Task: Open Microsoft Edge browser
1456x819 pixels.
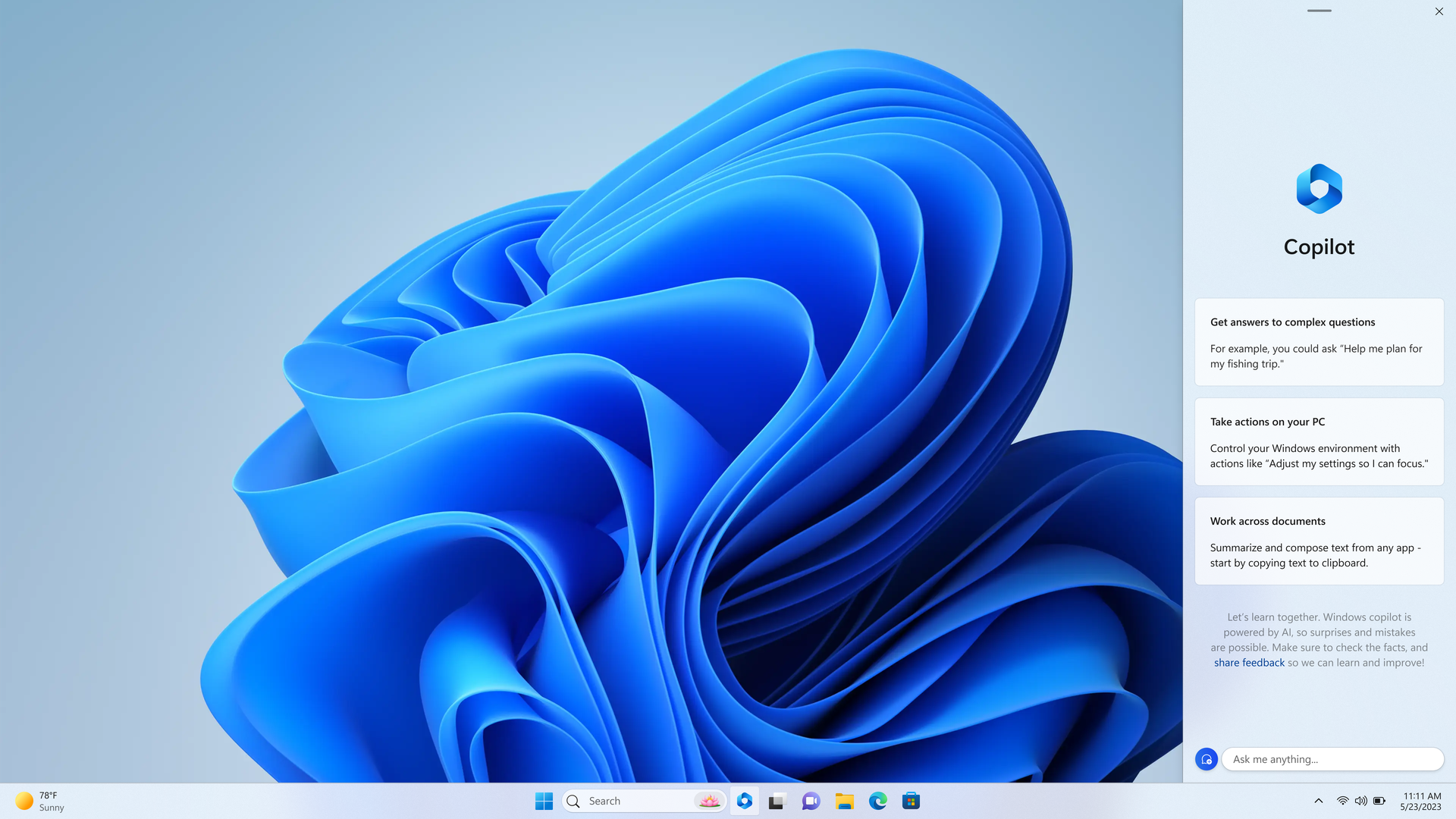Action: (877, 800)
